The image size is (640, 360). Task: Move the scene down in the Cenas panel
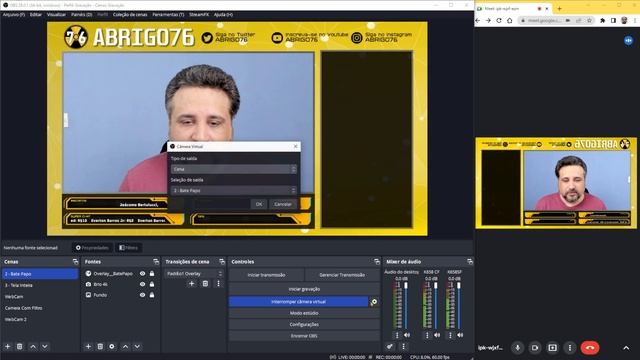[x=45, y=347]
